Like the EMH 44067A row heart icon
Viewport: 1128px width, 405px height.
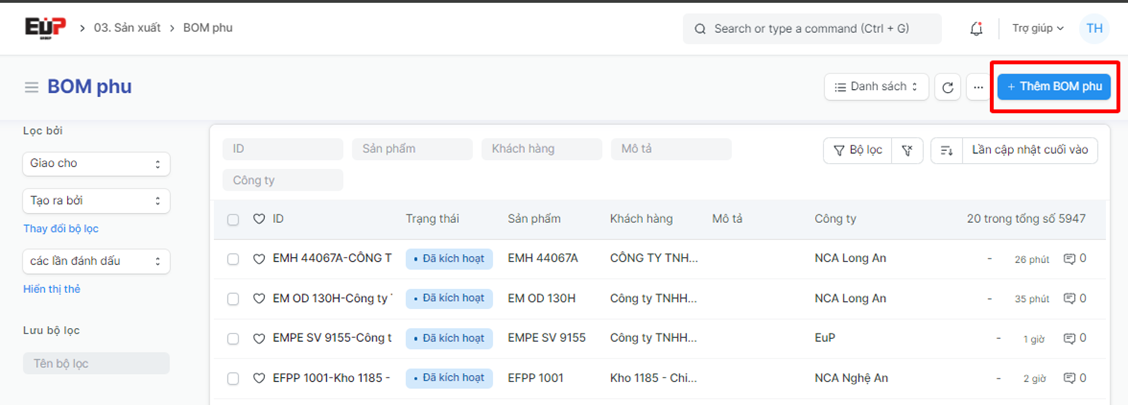click(x=258, y=258)
